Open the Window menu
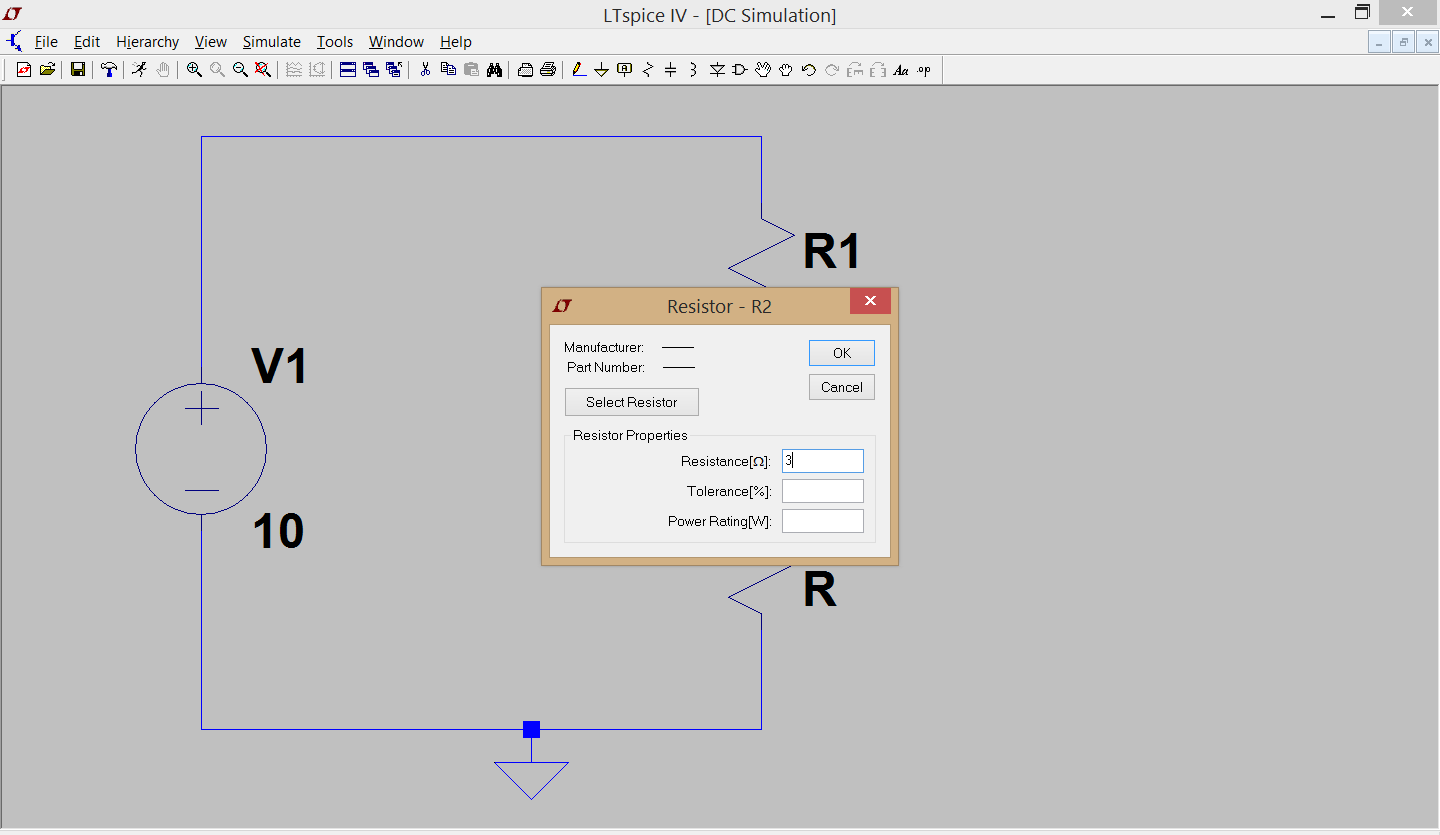 tap(396, 42)
